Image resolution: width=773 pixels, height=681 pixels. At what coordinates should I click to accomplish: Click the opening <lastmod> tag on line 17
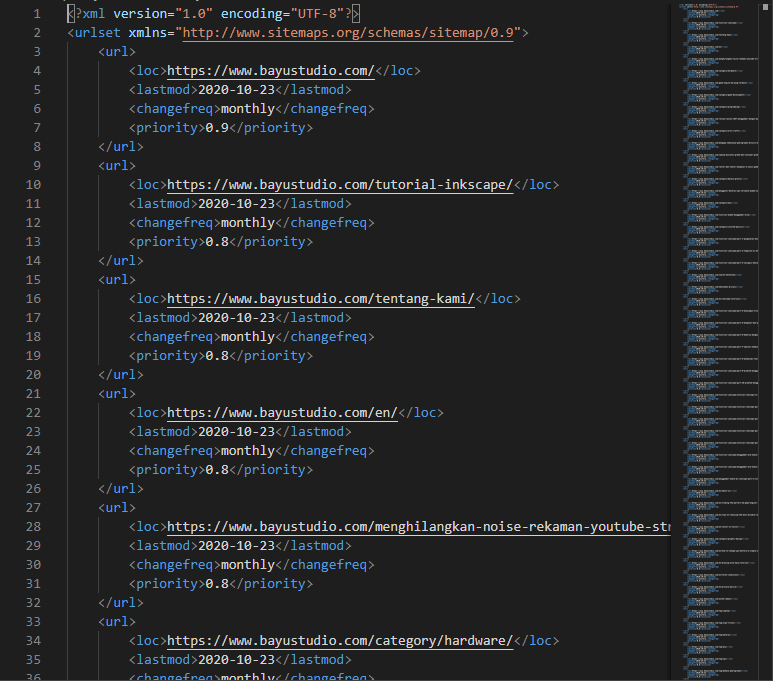tap(163, 318)
